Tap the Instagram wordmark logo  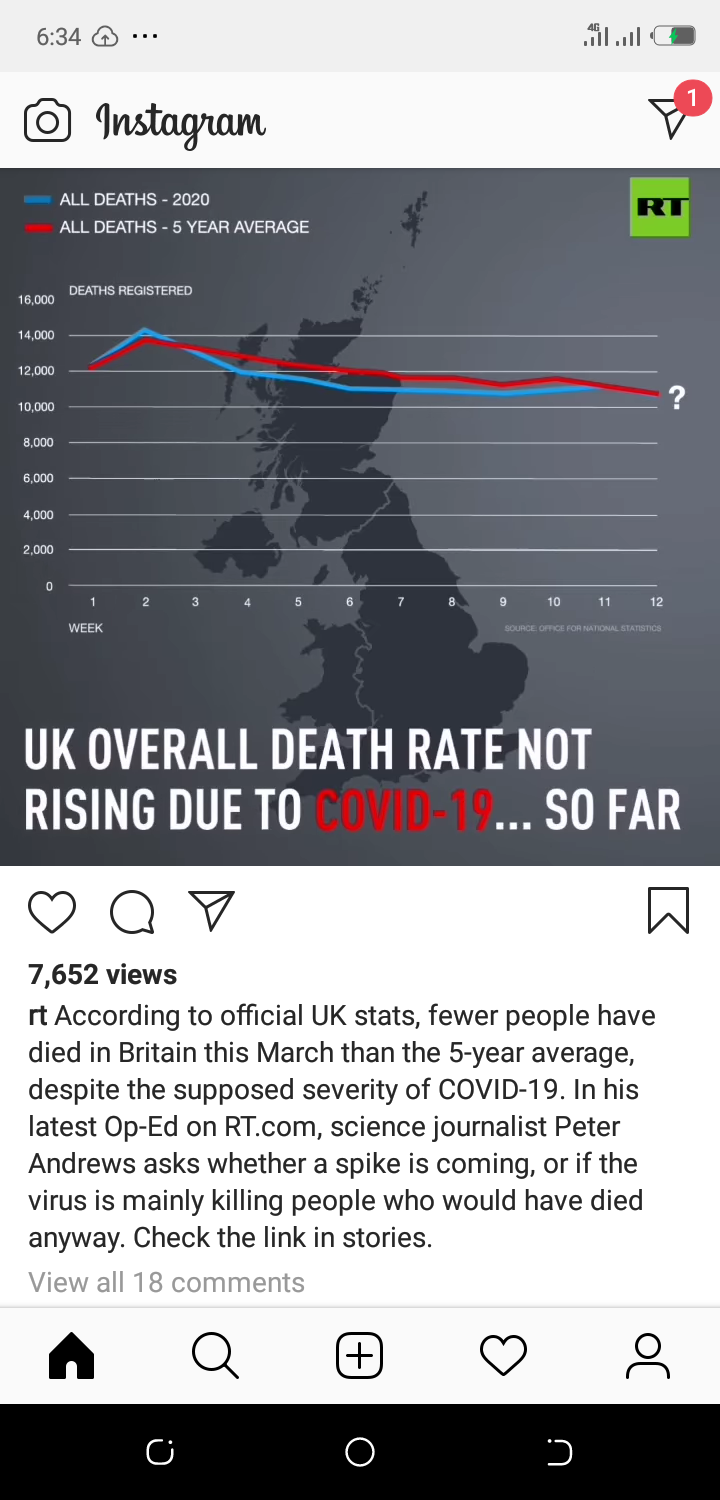(180, 122)
